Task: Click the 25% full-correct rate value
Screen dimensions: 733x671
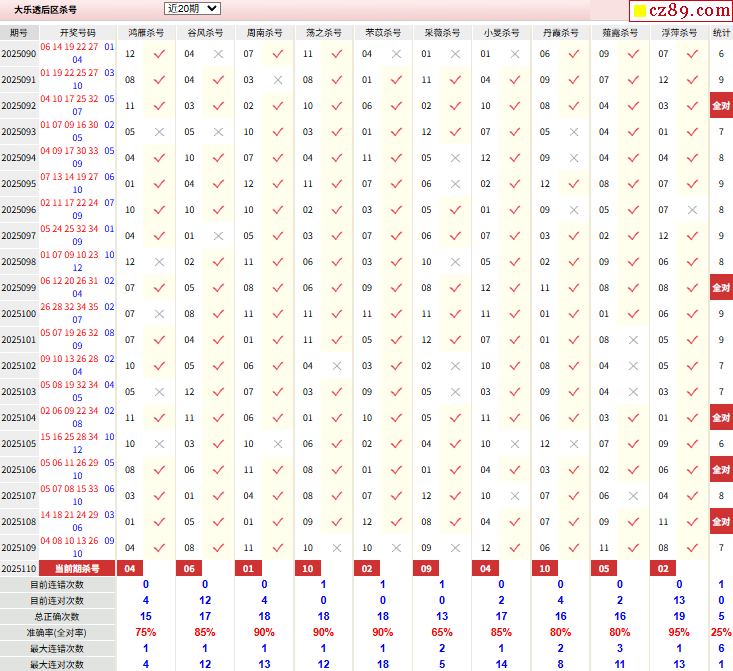Action: pyautogui.click(x=721, y=633)
